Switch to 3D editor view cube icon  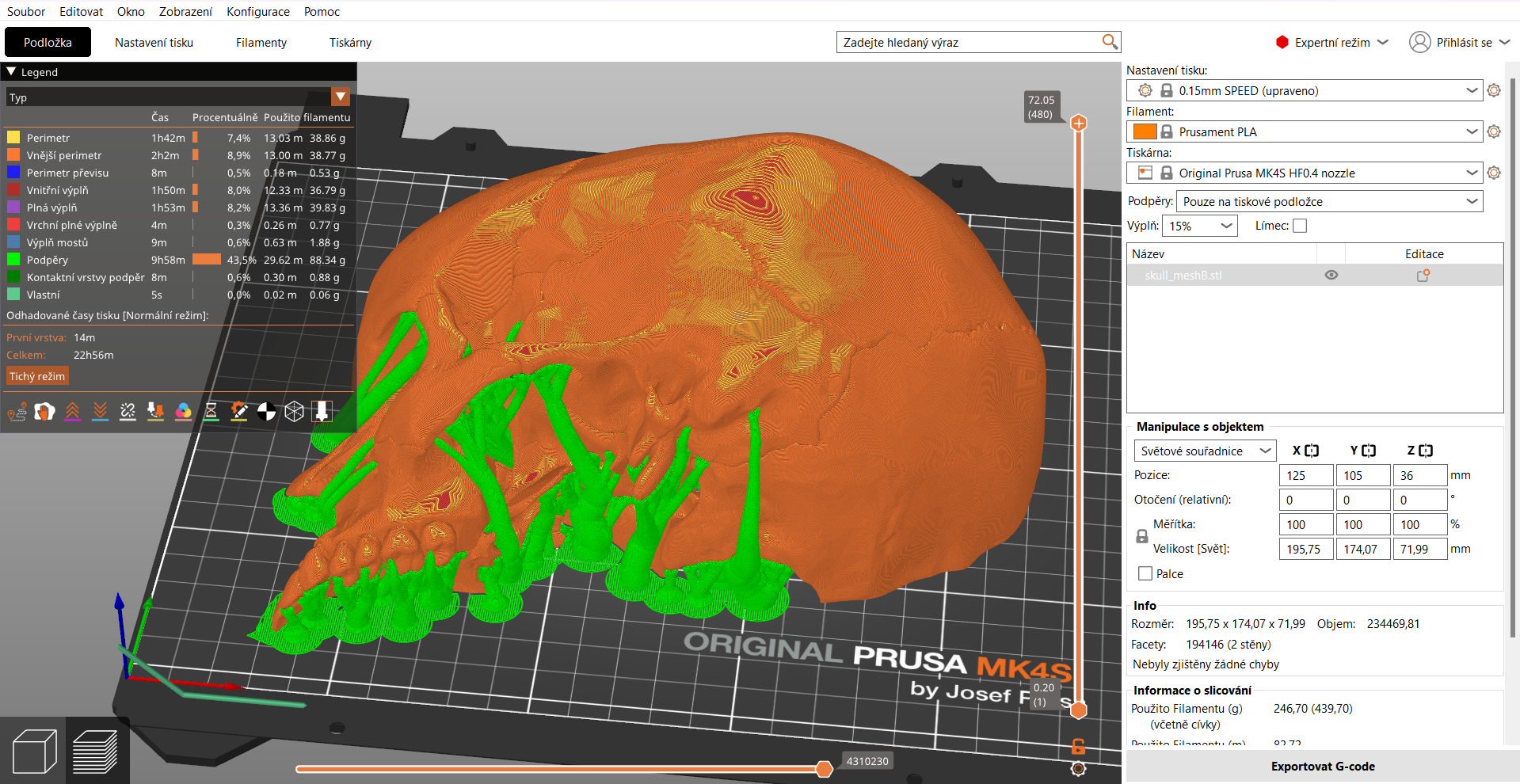point(34,751)
